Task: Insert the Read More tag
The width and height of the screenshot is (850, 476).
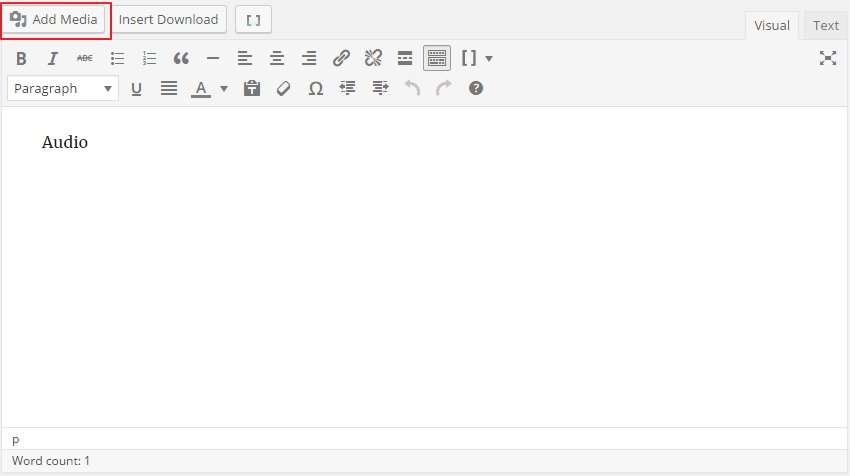Action: (x=405, y=58)
